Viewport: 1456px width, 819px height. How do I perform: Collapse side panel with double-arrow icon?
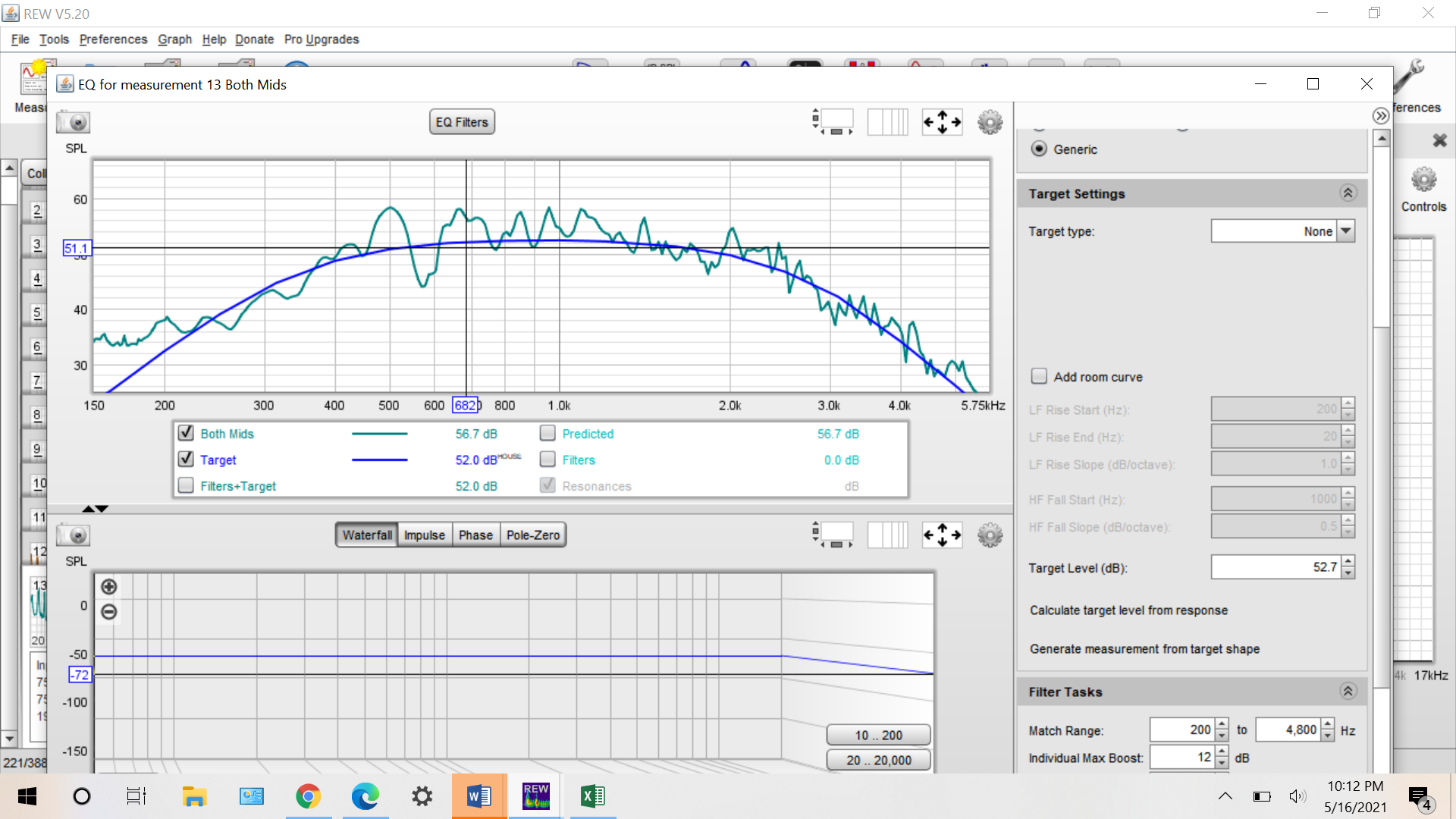point(1380,115)
